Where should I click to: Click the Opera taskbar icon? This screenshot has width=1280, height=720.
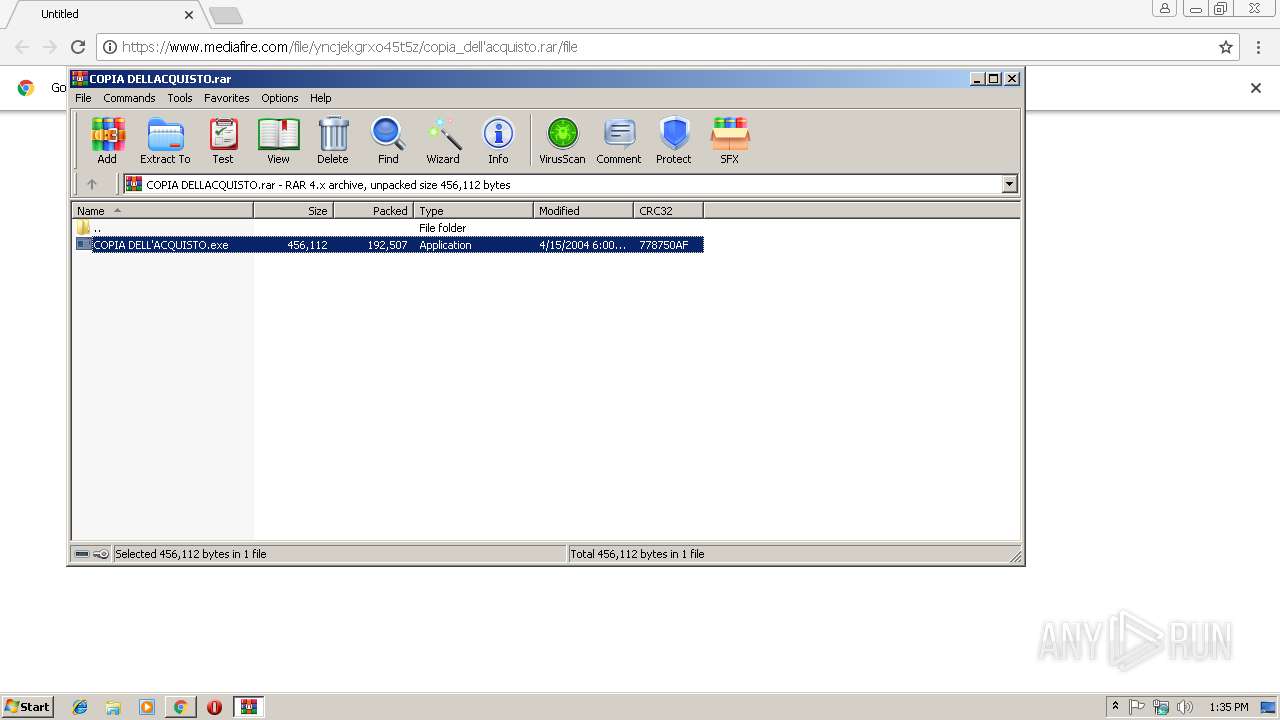214,707
